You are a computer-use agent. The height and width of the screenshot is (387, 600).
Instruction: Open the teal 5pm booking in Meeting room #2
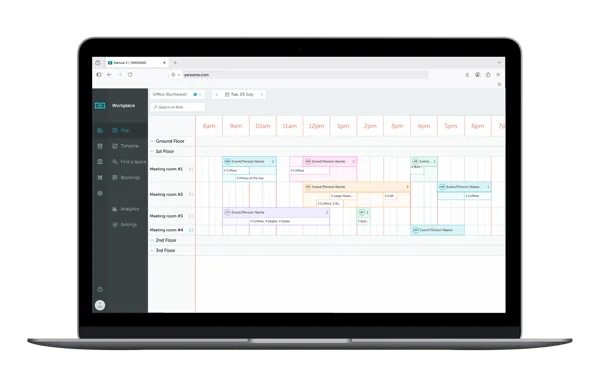[464, 187]
